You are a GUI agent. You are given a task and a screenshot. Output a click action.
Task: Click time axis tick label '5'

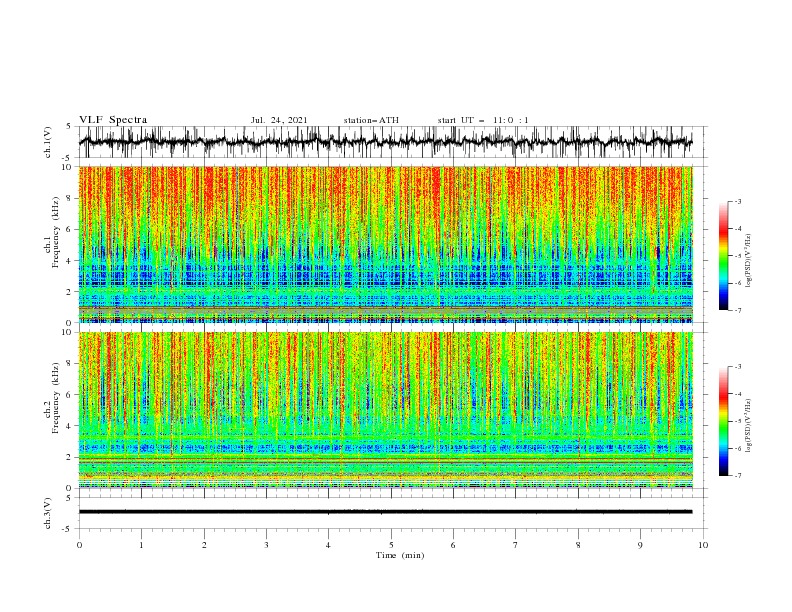pos(391,545)
